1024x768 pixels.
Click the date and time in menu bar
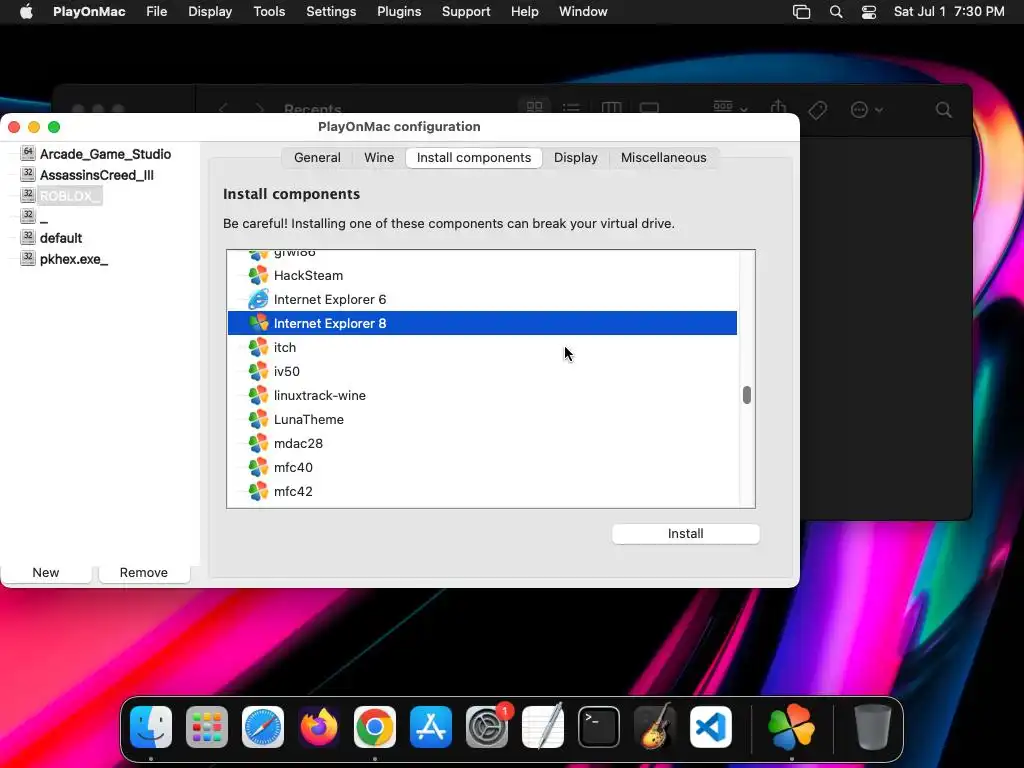[949, 12]
